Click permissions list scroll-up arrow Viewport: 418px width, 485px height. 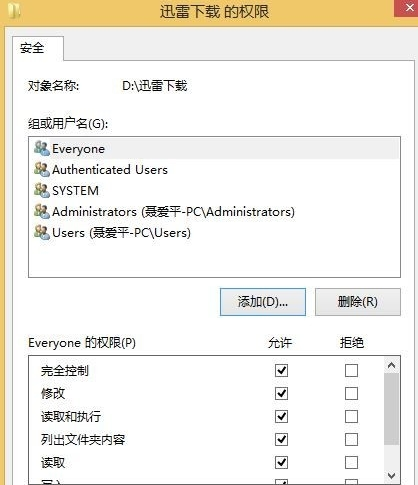click(x=391, y=365)
